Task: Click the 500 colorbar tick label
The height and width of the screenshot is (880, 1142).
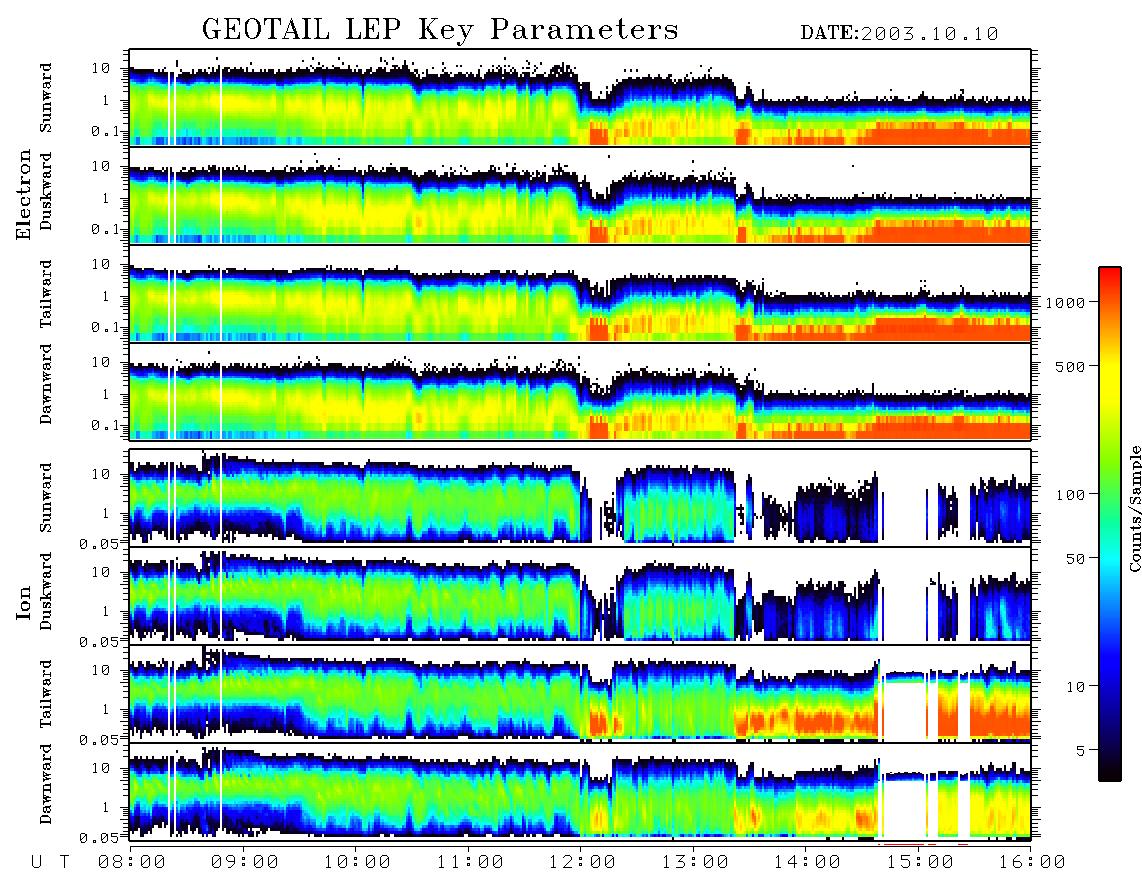Action: pyautogui.click(x=1070, y=366)
